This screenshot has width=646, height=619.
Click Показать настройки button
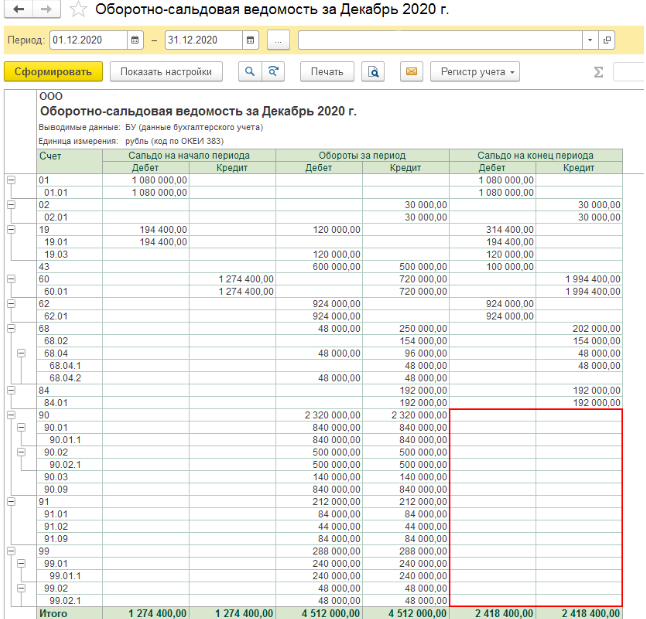[166, 72]
